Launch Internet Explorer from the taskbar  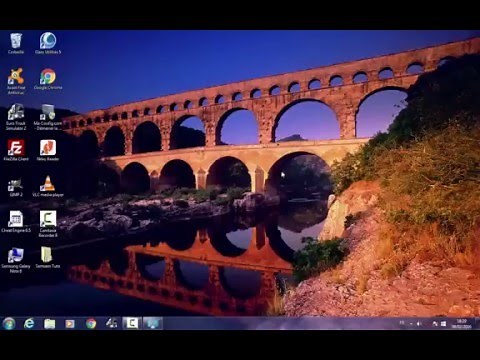(29, 323)
